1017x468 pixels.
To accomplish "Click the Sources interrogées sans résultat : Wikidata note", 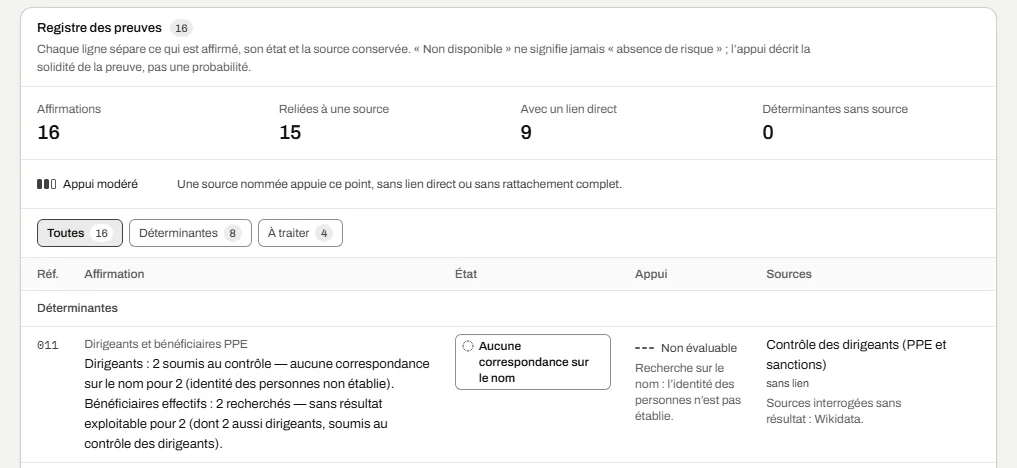I will click(x=833, y=411).
